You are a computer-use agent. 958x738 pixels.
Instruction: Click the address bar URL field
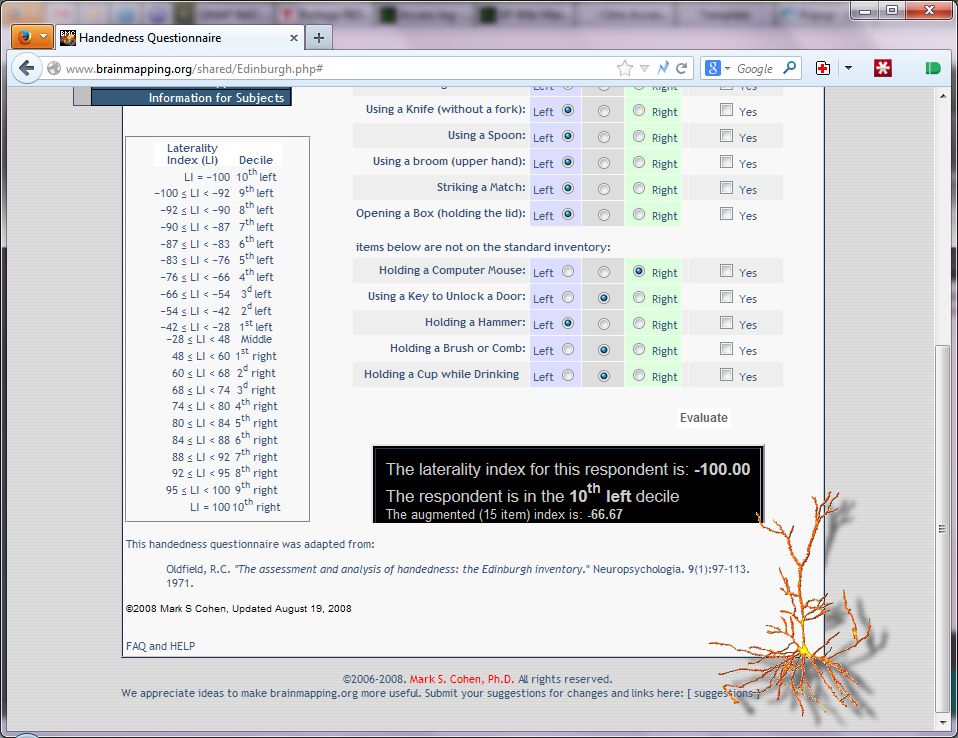click(x=330, y=69)
